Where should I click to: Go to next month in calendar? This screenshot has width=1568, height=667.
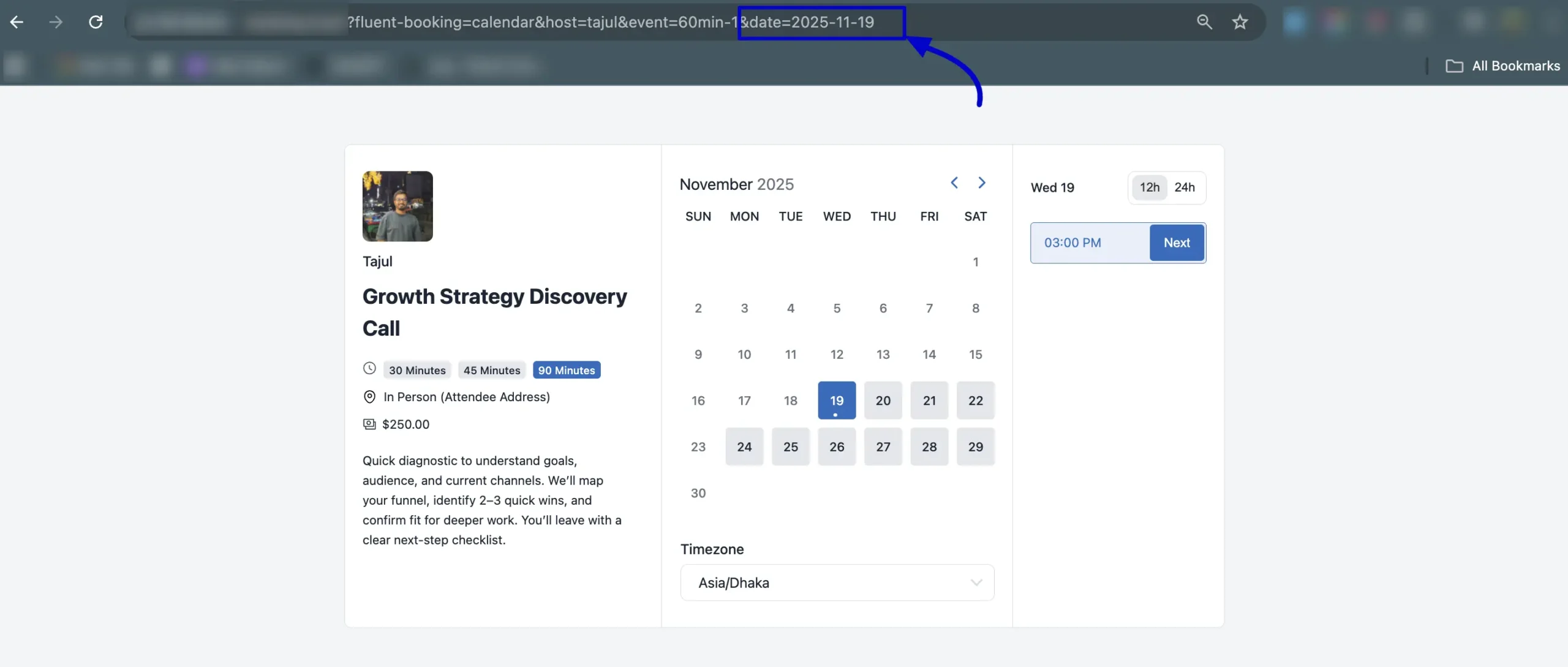pos(982,183)
